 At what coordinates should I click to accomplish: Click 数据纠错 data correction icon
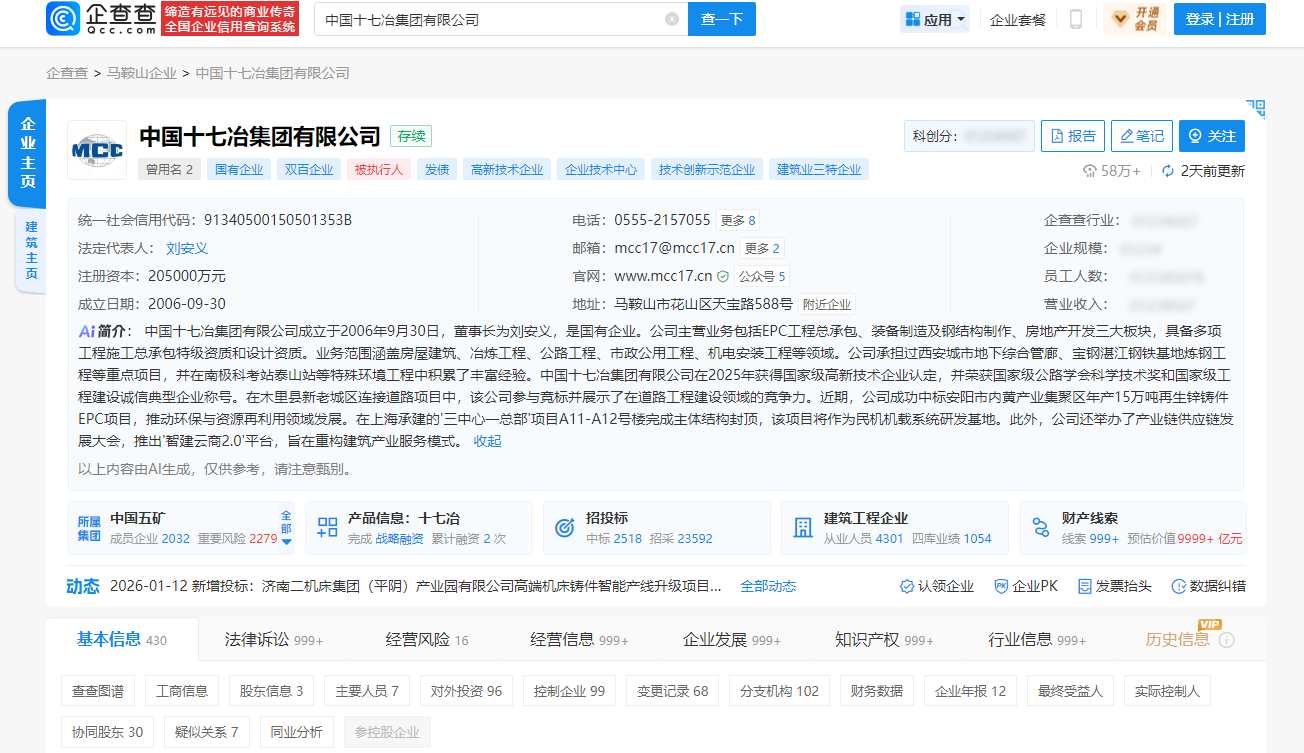pos(1208,586)
